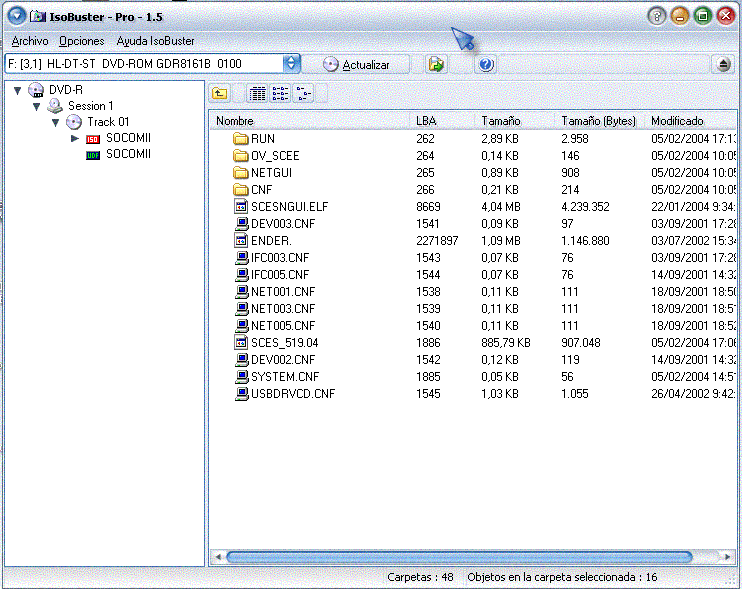Open the drive selection dropdown
742x589 pixels.
(x=291, y=64)
